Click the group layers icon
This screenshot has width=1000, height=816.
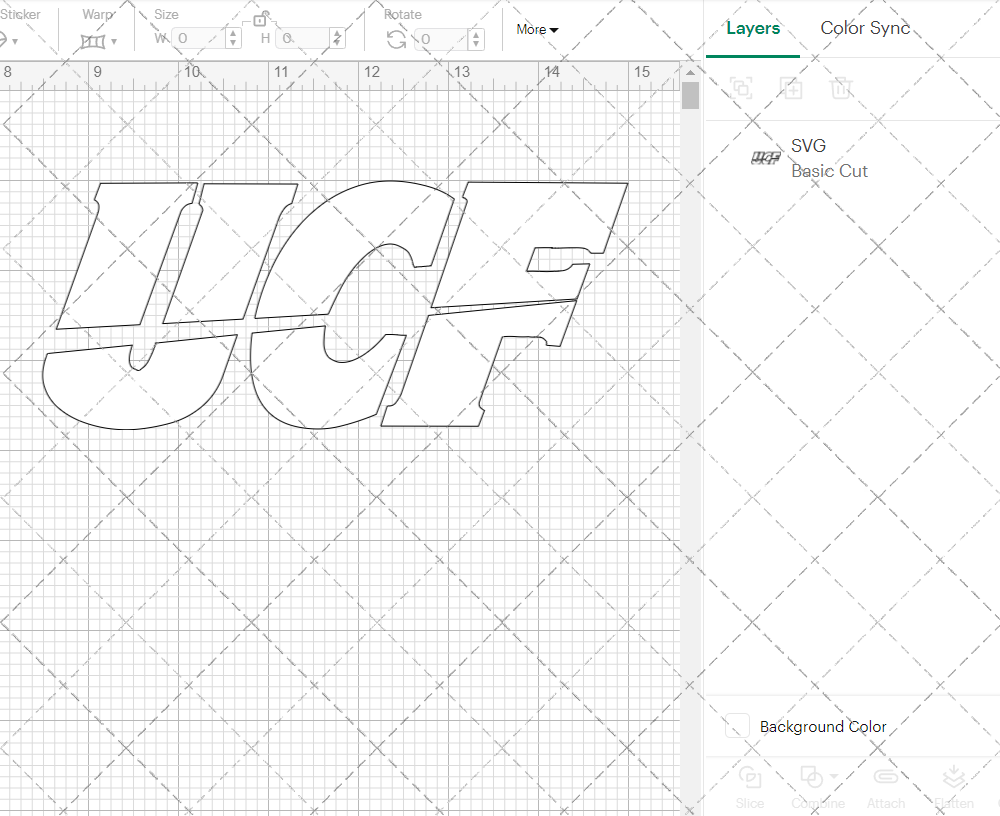click(741, 89)
